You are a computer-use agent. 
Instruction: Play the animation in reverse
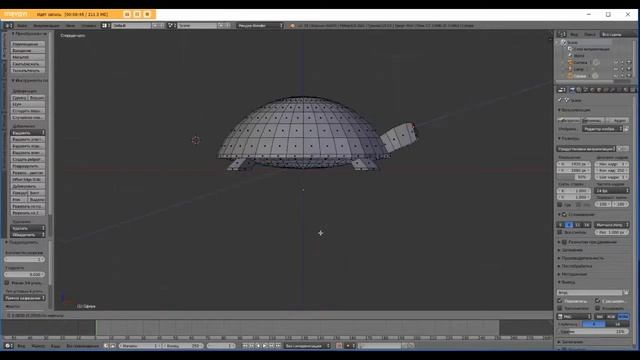pyautogui.click(x=258, y=346)
